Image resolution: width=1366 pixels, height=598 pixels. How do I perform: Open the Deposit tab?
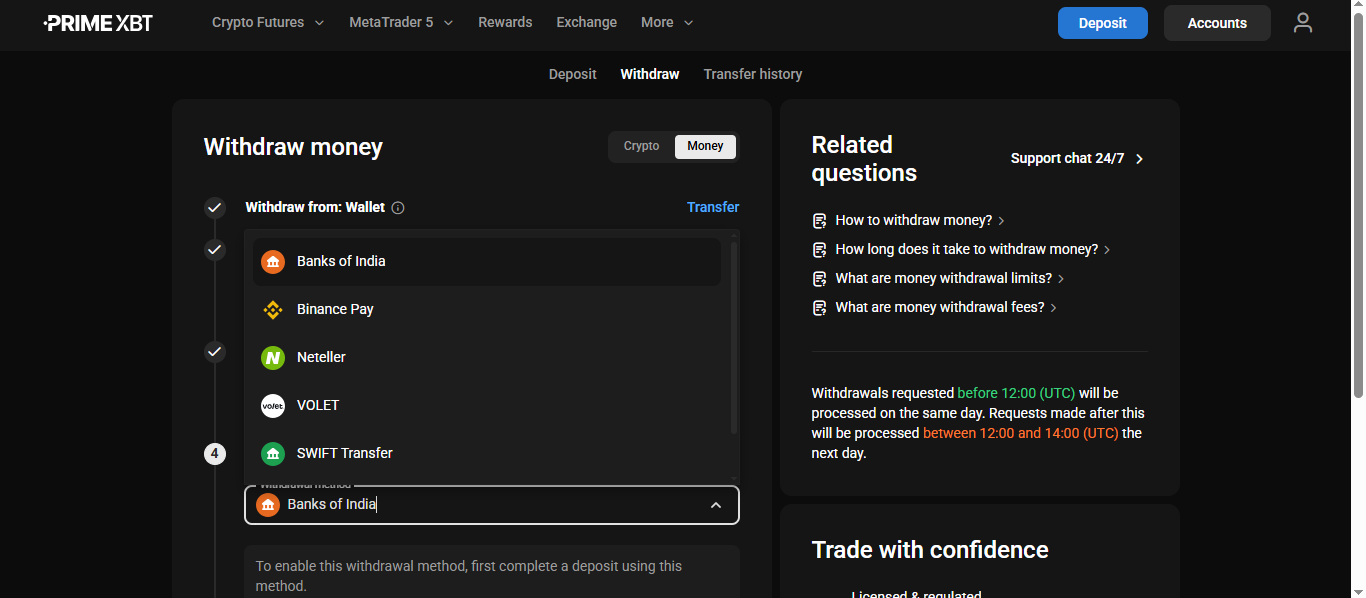572,74
